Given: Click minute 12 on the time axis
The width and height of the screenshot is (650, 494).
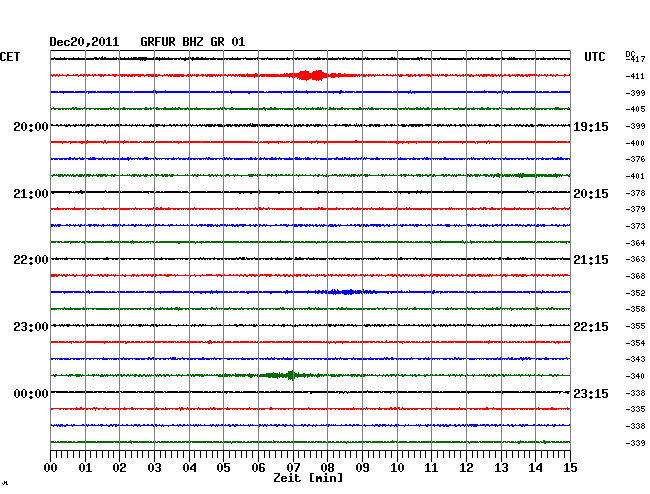Looking at the screenshot, I should 466,468.
